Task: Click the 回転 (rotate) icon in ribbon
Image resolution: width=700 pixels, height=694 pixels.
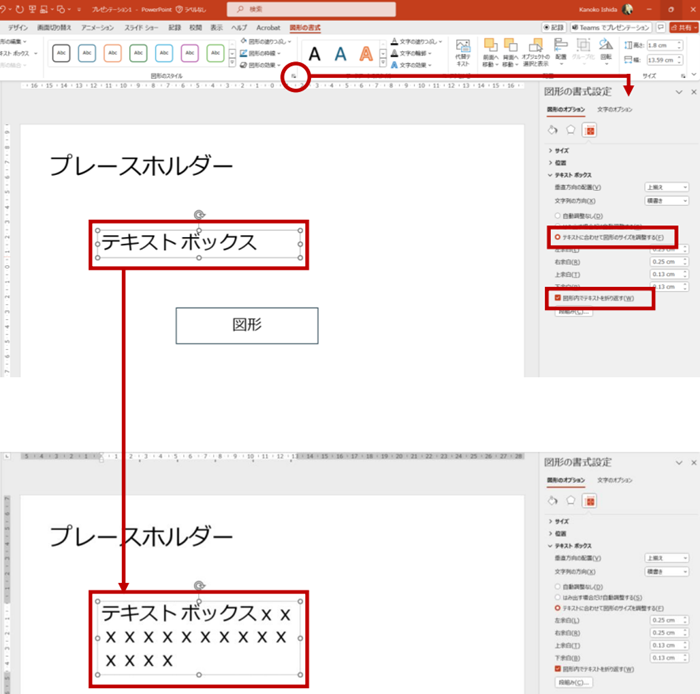Action: click(x=607, y=51)
